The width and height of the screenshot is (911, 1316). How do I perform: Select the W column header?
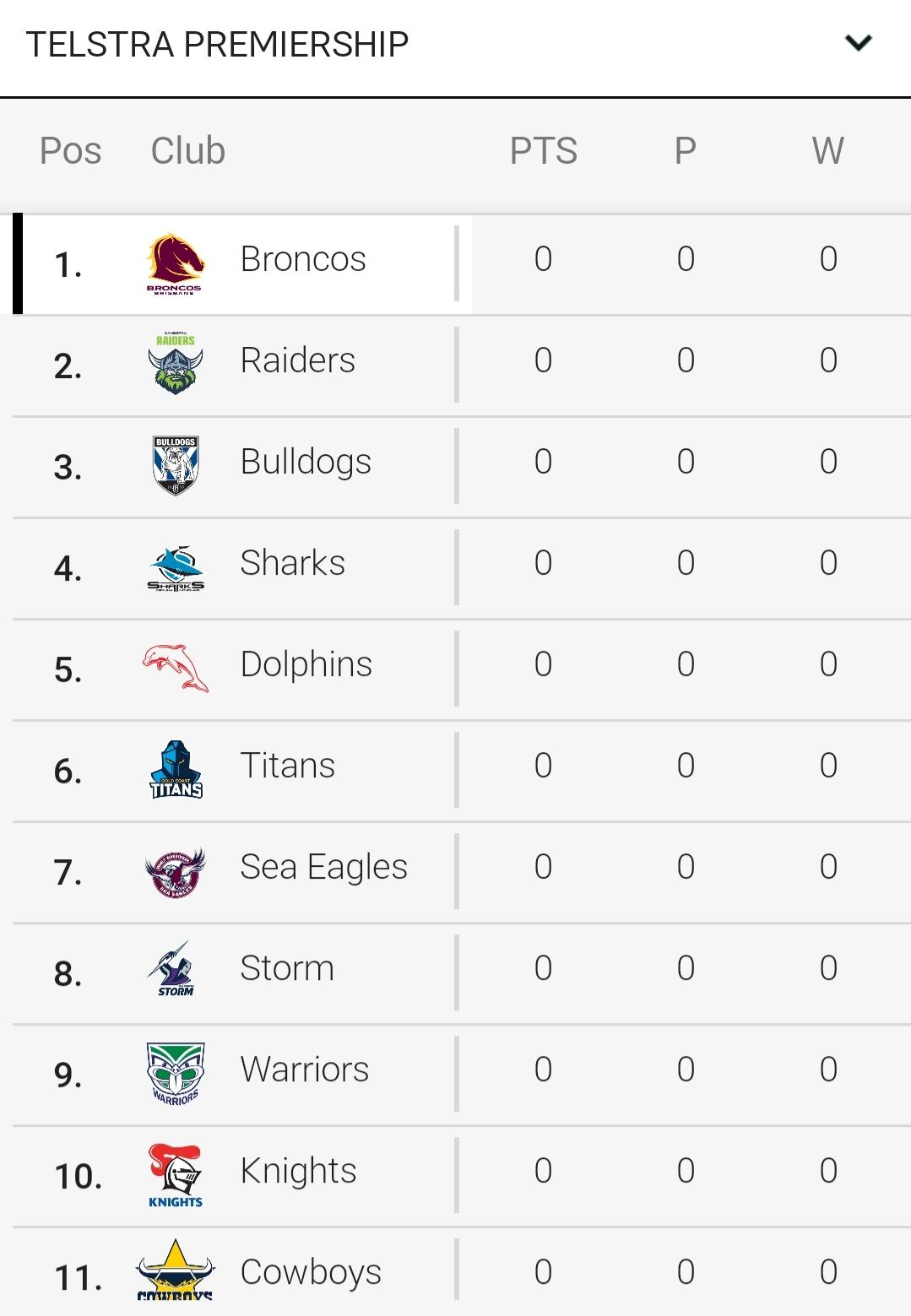pyautogui.click(x=827, y=151)
